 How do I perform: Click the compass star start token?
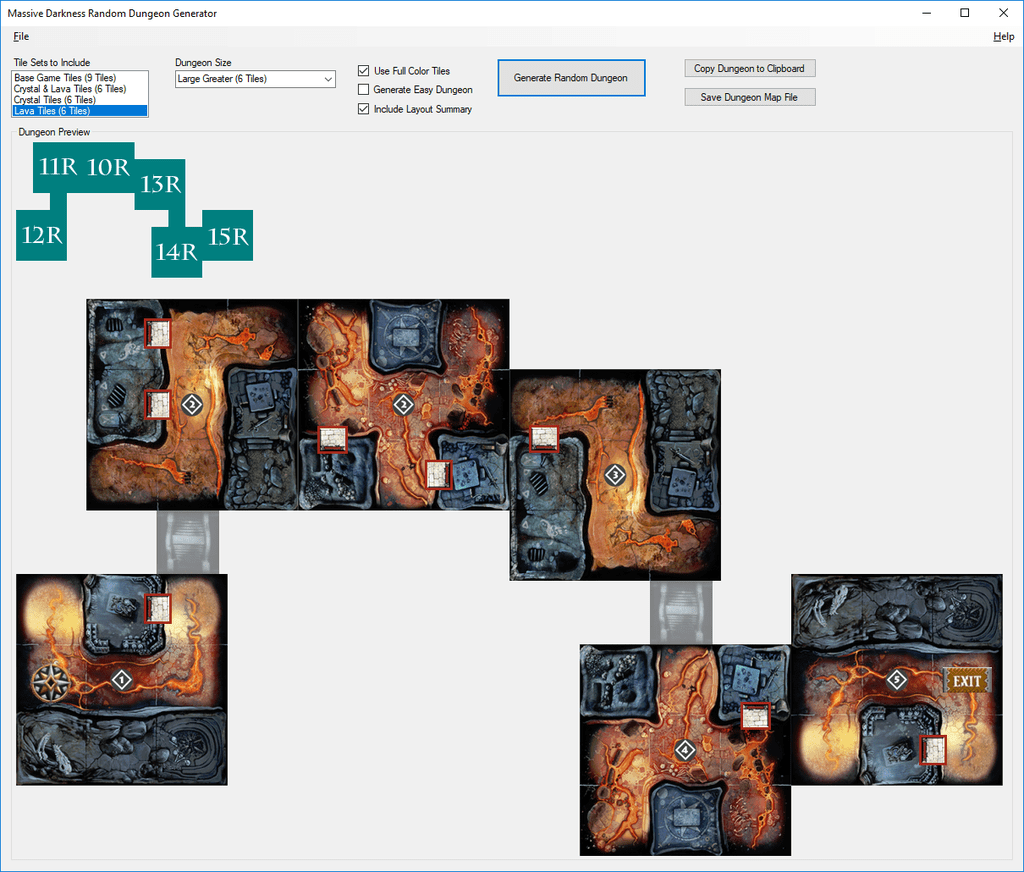coord(51,682)
